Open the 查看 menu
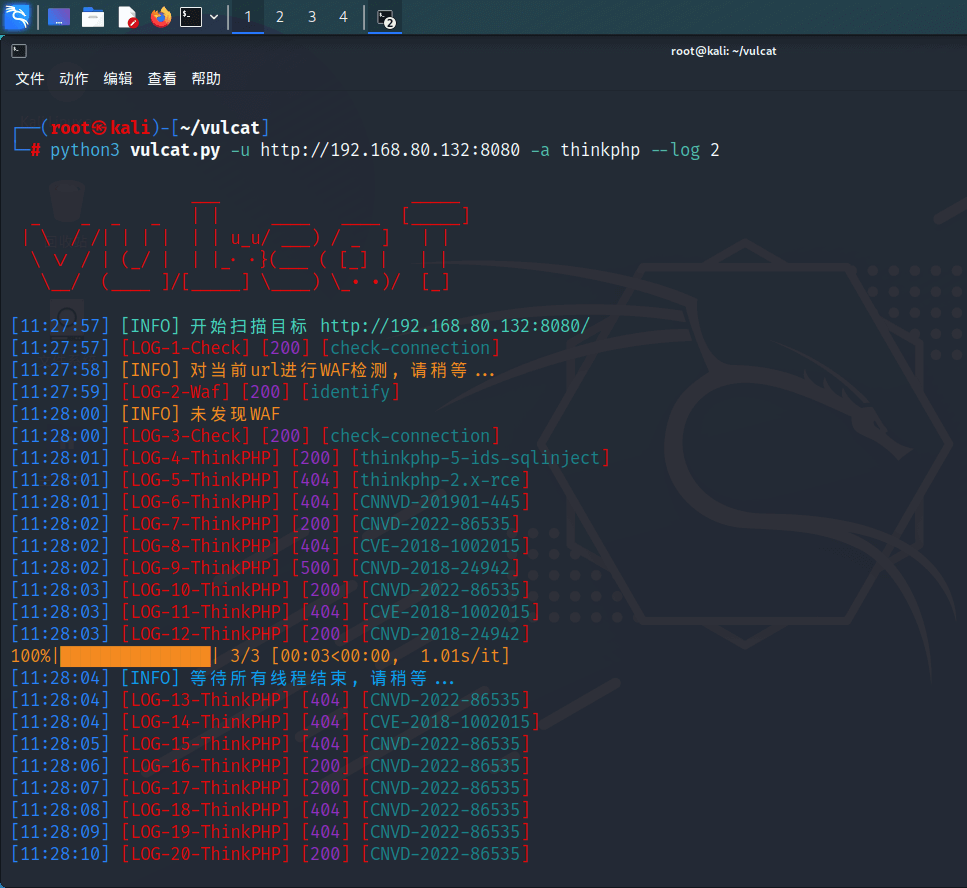Image resolution: width=967 pixels, height=888 pixels. point(162,79)
